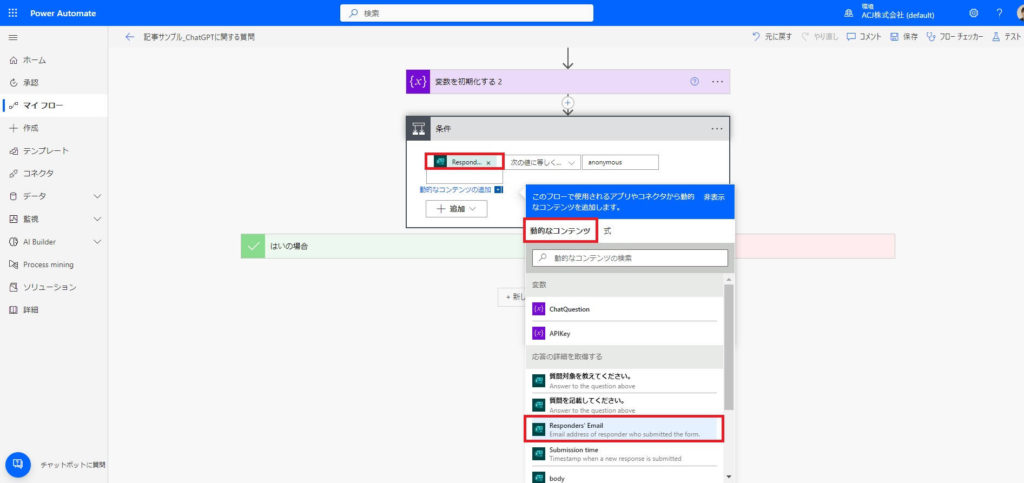Click help icon on 変数を初期化する 2 card
The height and width of the screenshot is (483, 1024).
(x=694, y=82)
